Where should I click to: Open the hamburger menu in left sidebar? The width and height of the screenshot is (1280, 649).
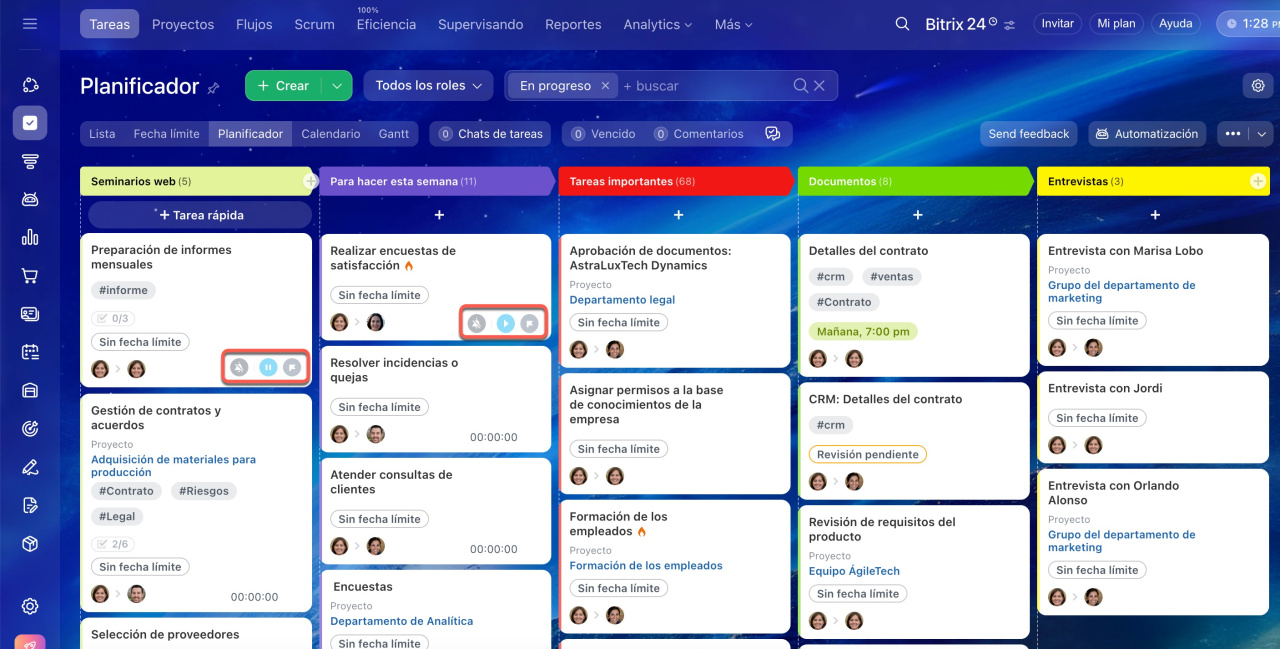point(30,23)
